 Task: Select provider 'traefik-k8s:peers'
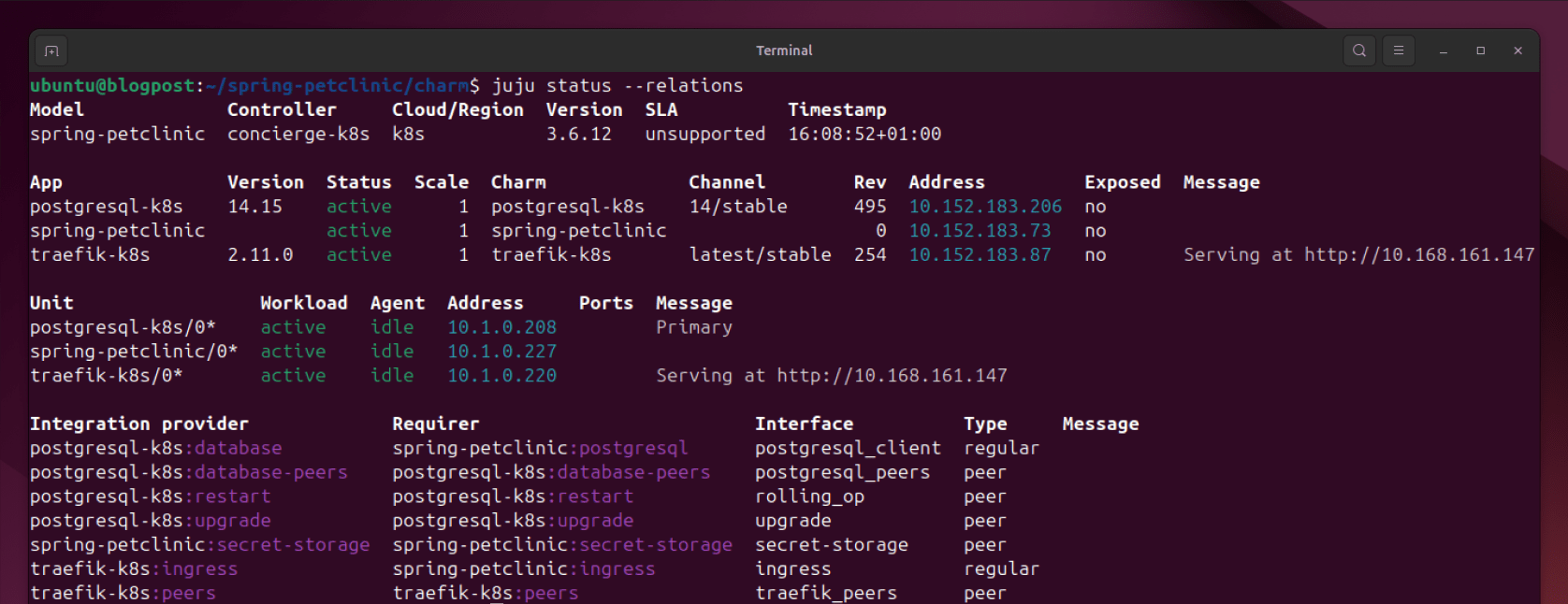click(123, 594)
